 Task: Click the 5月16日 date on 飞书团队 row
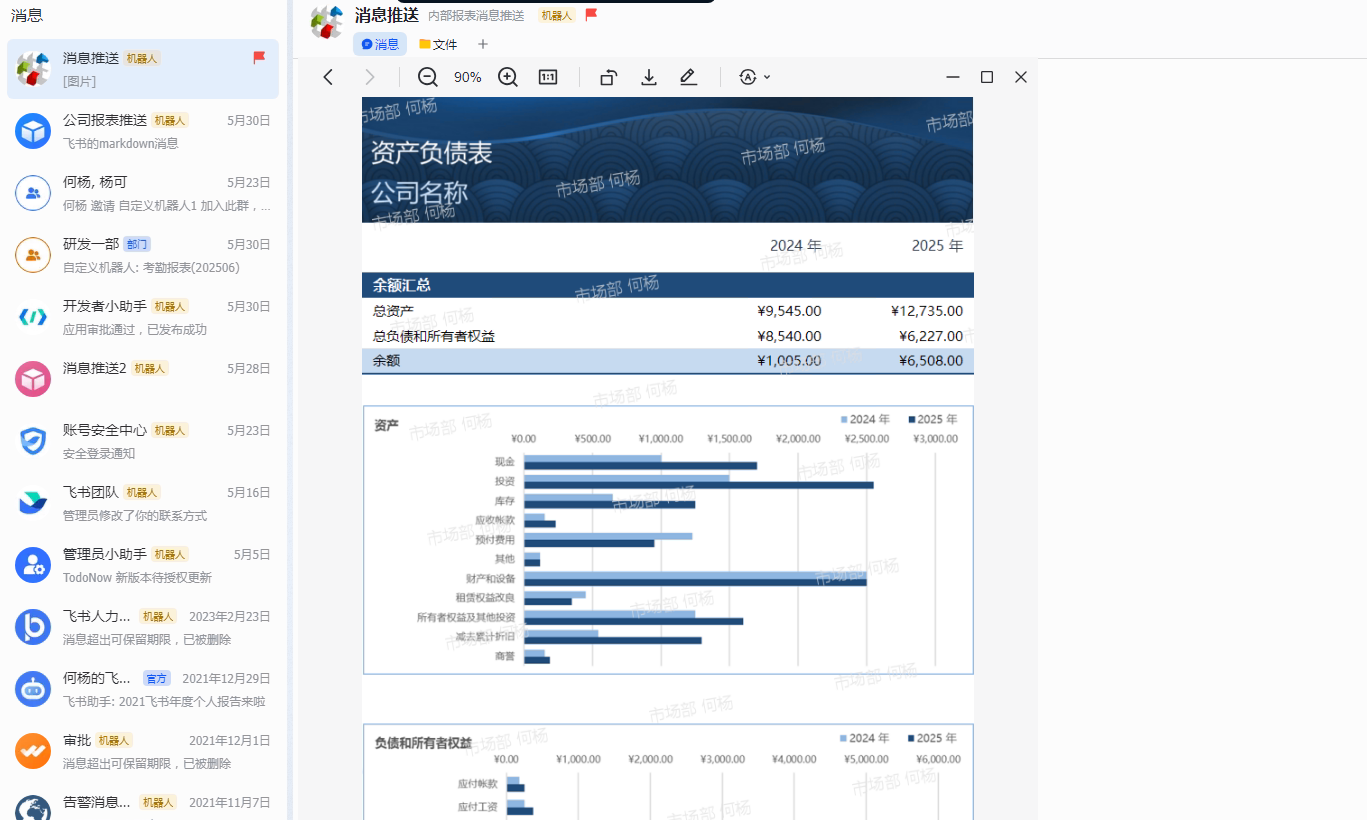pos(249,492)
